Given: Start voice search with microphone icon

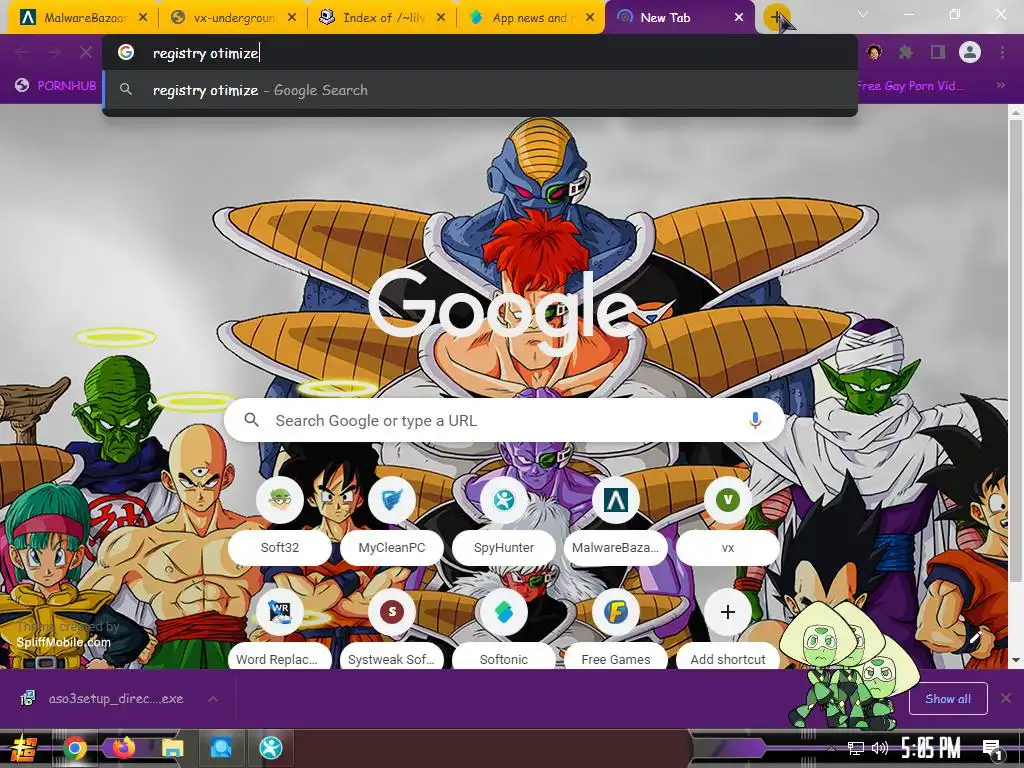Looking at the screenshot, I should tap(756, 421).
